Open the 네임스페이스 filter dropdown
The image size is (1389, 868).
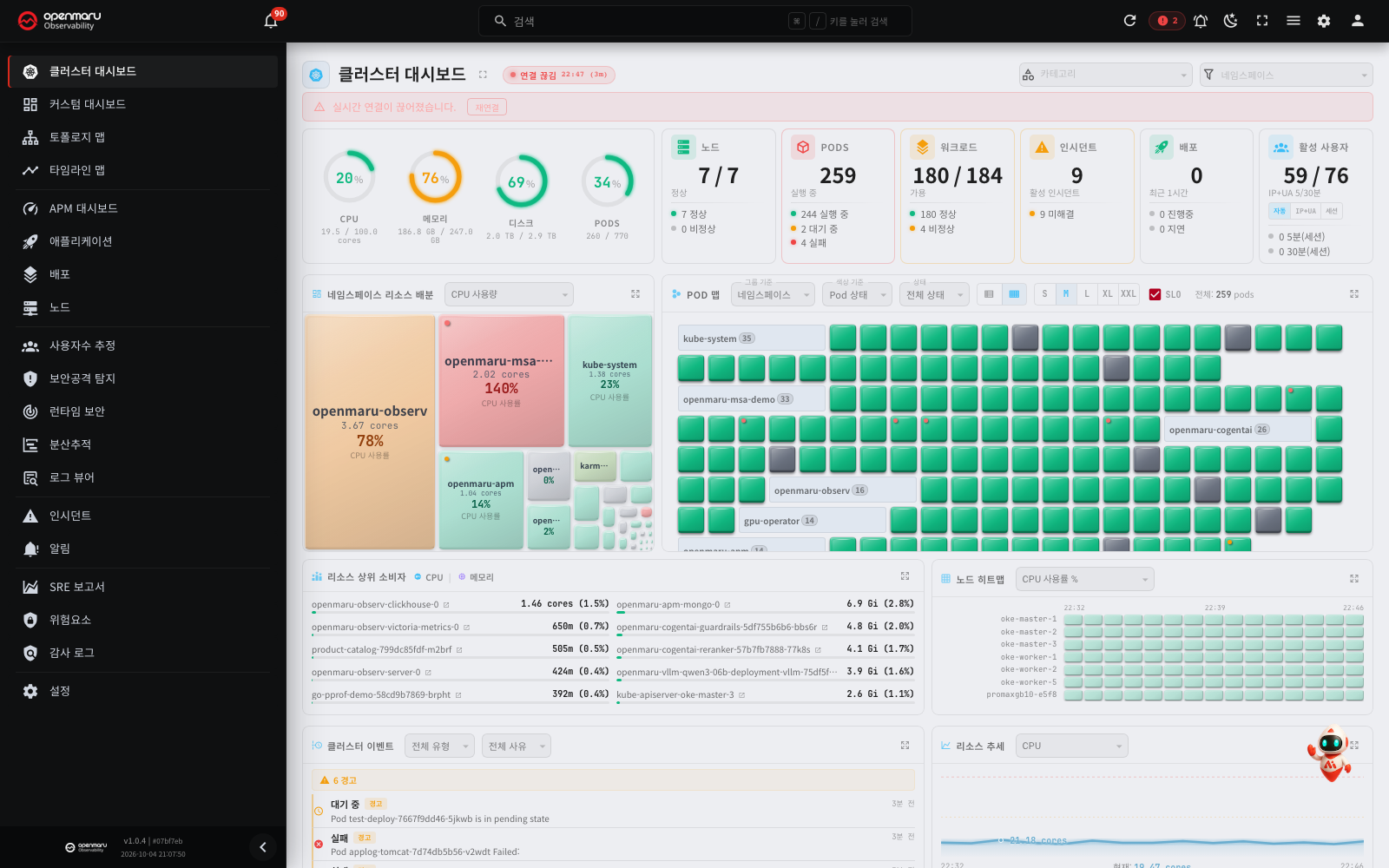tap(1286, 75)
